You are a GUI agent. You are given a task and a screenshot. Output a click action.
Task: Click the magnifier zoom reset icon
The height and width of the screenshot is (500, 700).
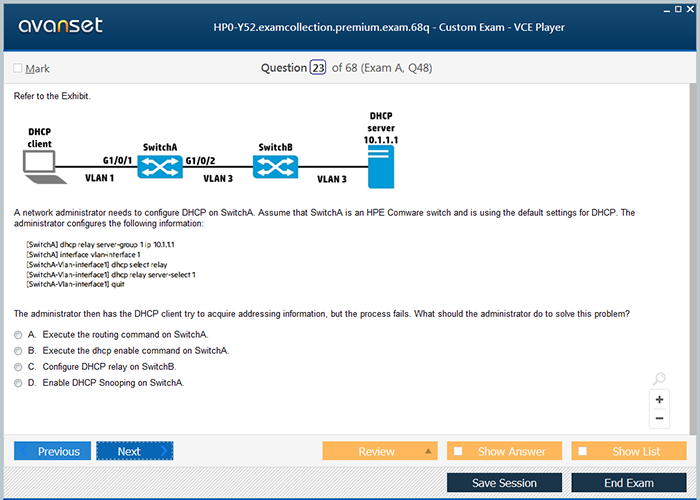[659, 379]
